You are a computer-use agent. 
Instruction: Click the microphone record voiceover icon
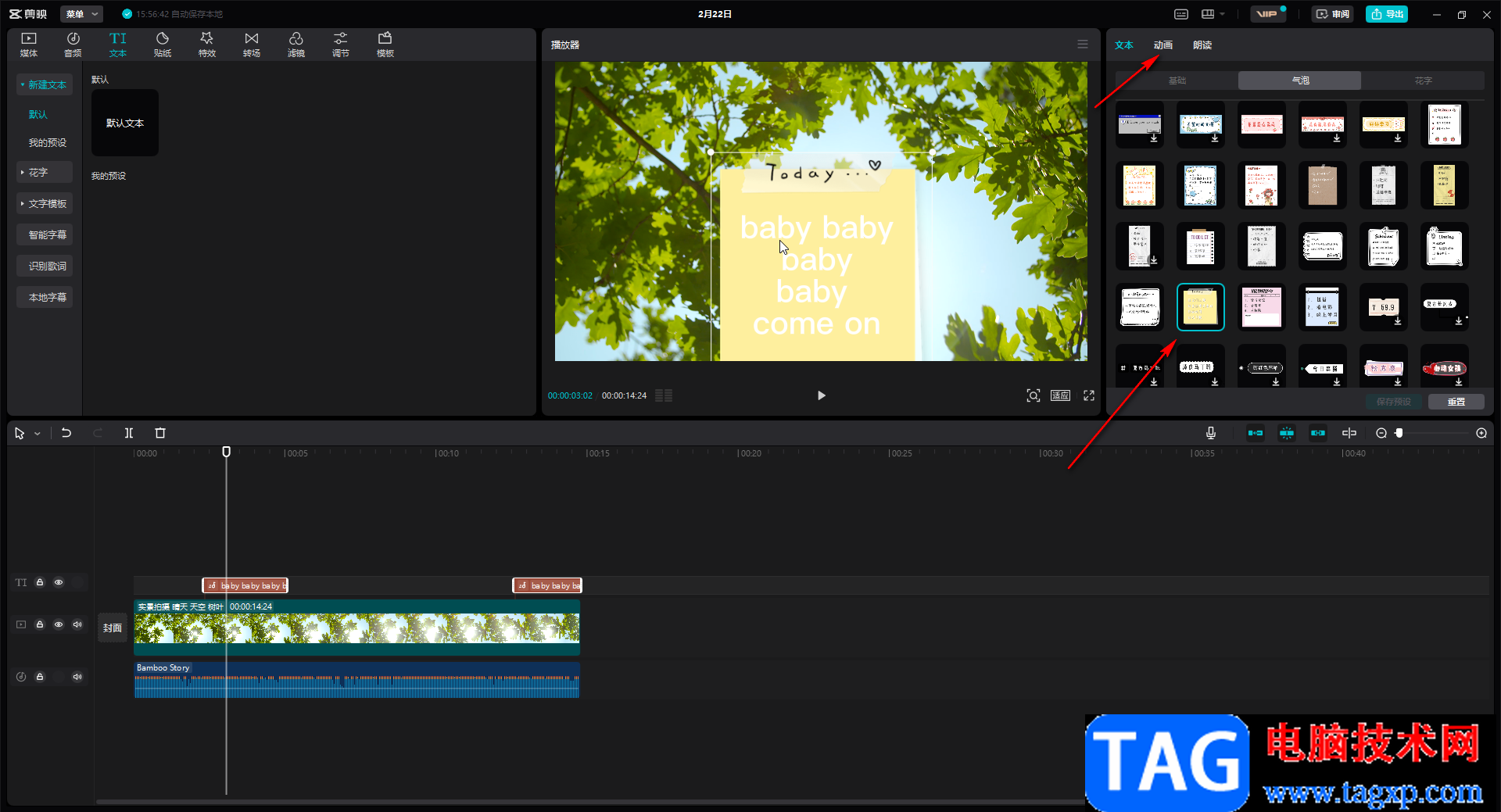[x=1211, y=433]
